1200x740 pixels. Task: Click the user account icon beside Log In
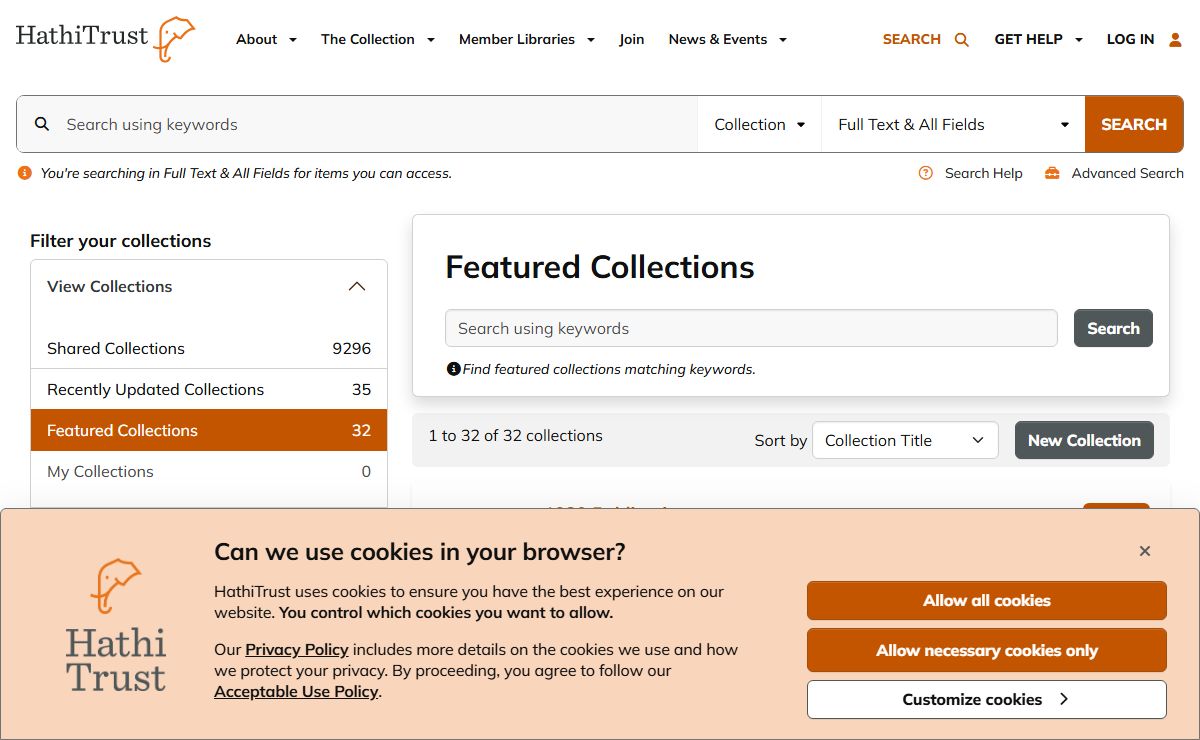1175,40
